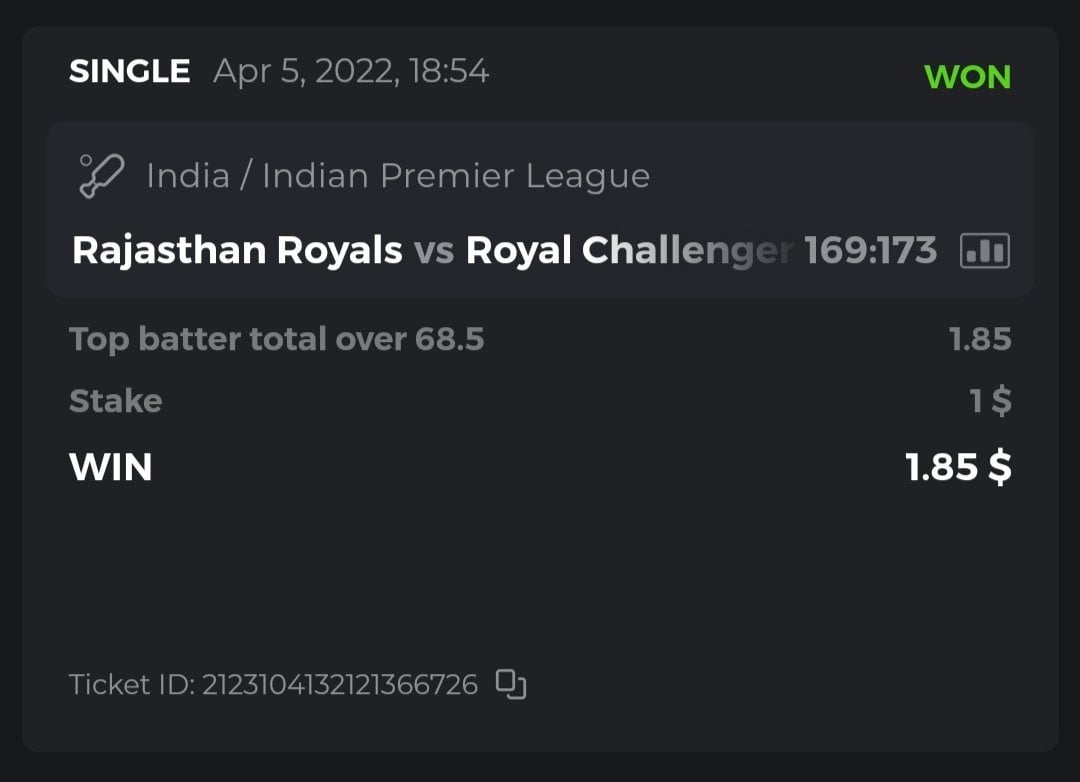The width and height of the screenshot is (1080, 782).
Task: Click the Stake label
Action: tap(115, 401)
